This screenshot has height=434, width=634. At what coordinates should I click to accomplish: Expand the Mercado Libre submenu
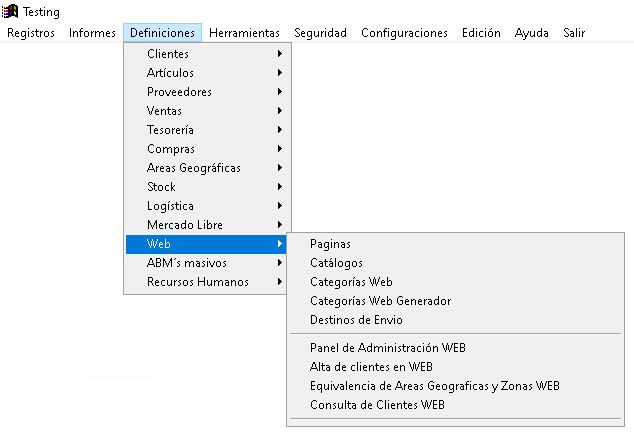185,225
